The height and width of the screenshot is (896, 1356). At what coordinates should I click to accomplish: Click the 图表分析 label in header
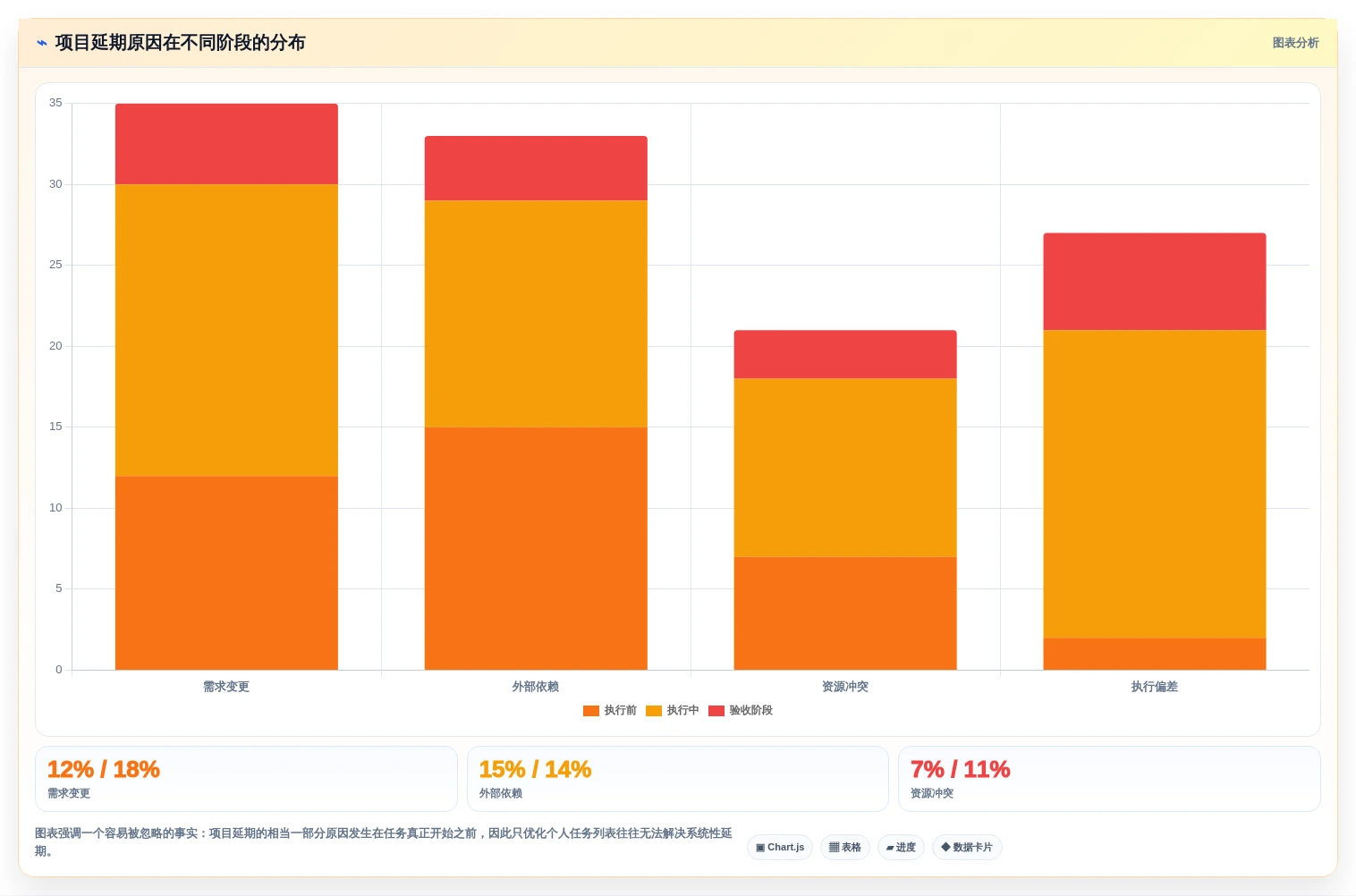pyautogui.click(x=1295, y=43)
